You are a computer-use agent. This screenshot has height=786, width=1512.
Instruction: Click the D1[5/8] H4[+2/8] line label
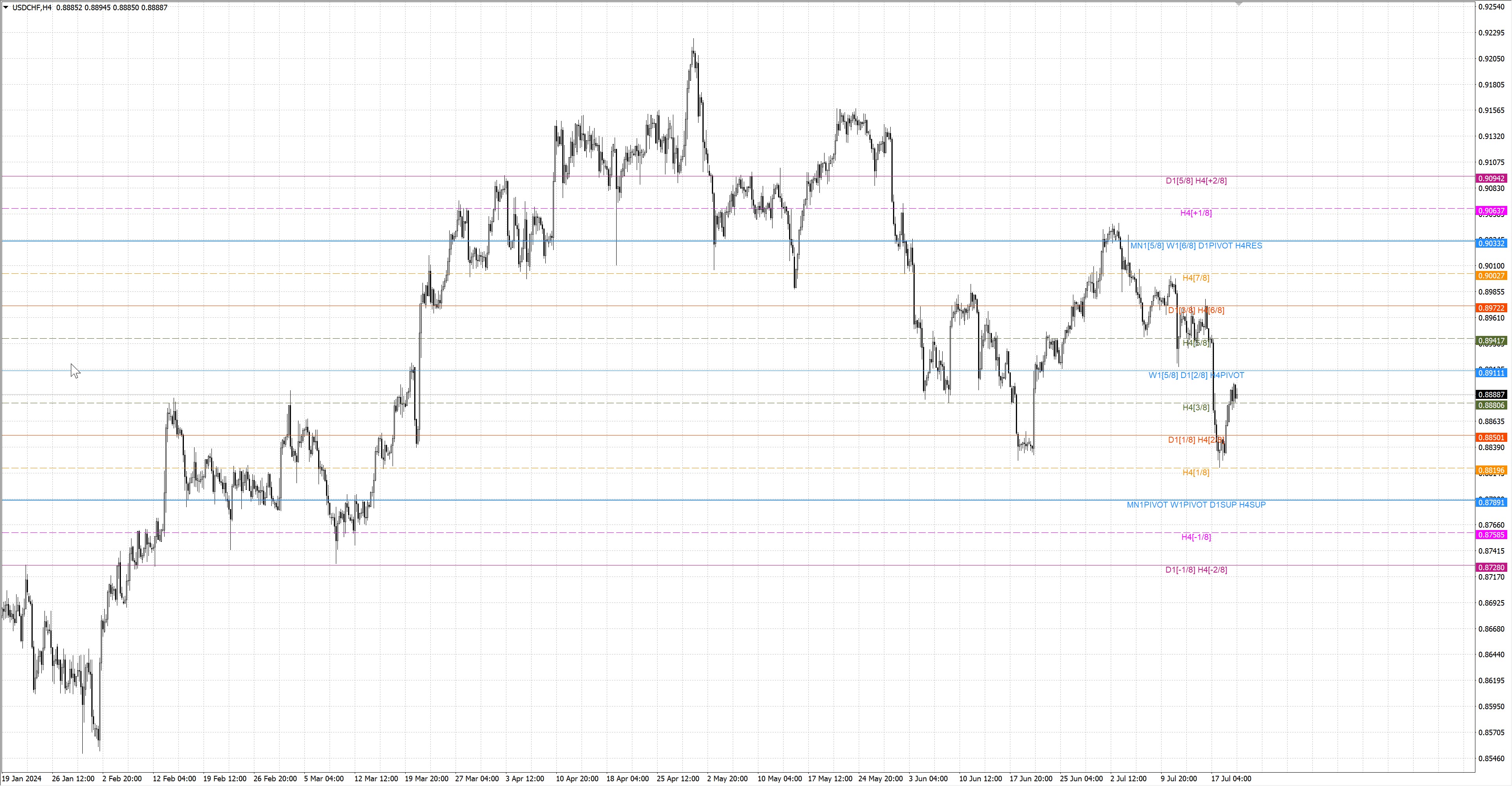coord(1196,181)
